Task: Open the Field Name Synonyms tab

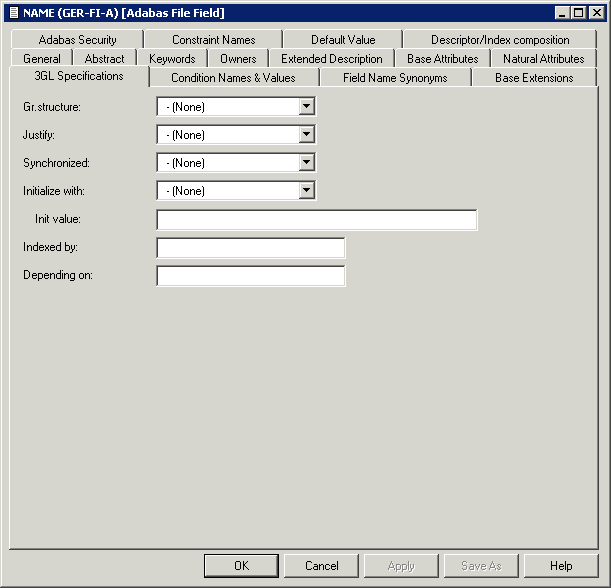Action: point(394,78)
